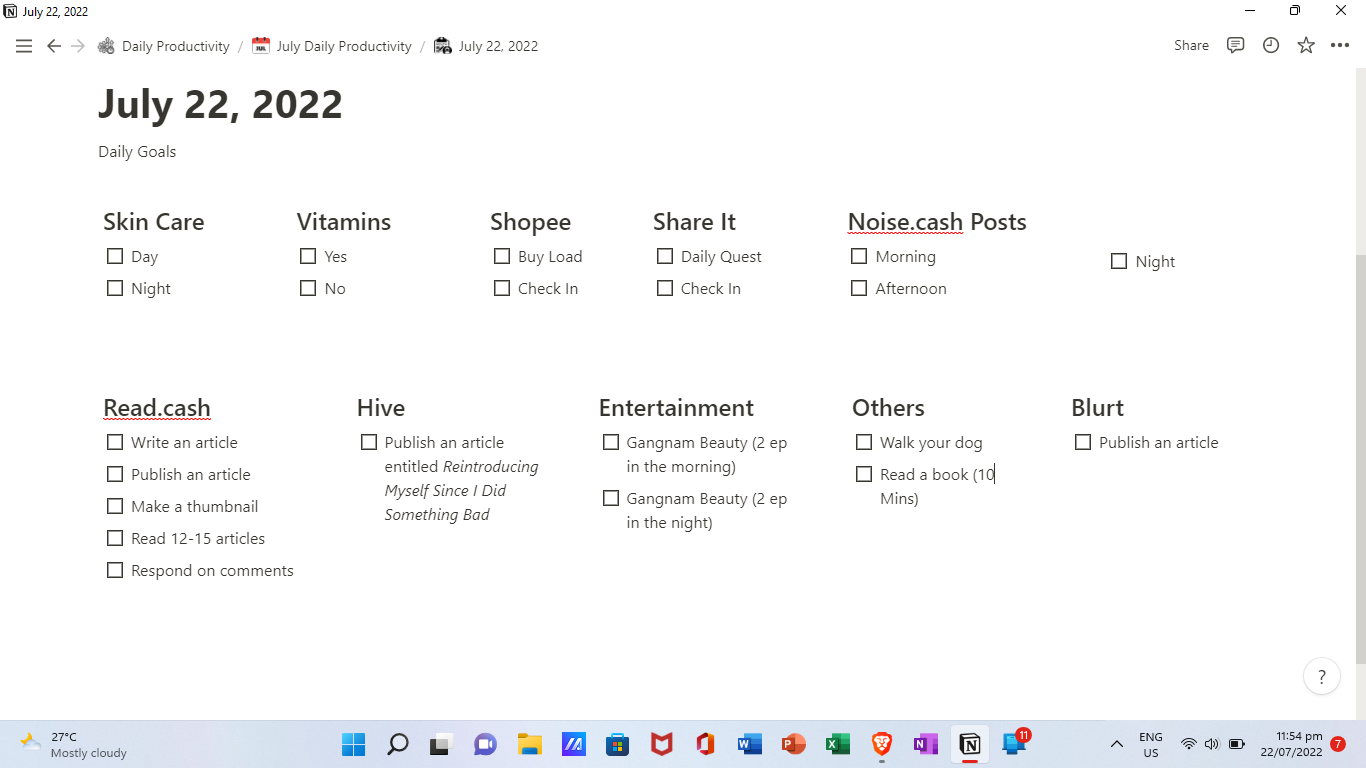
Task: Click the July 22, 2022 breadcrumb
Action: pyautogui.click(x=486, y=46)
